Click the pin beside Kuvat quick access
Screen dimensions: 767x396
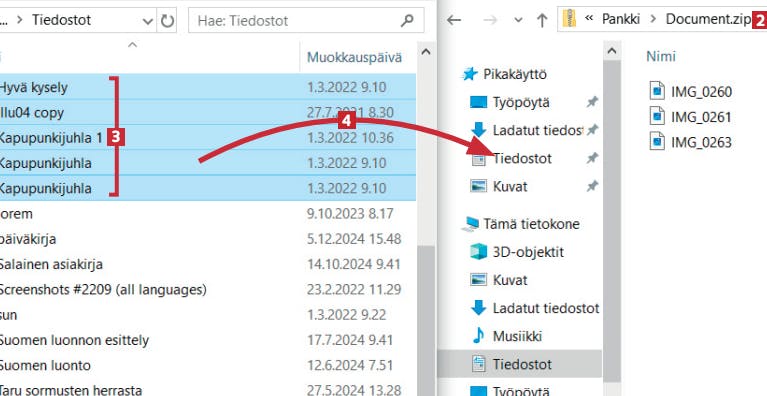[592, 186]
